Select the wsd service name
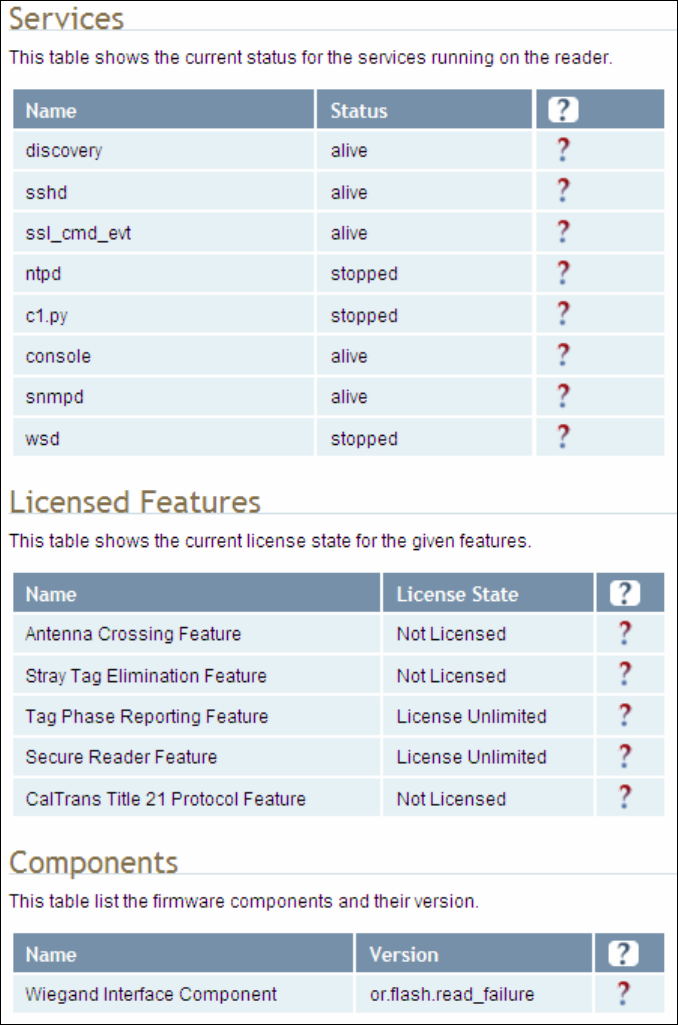Screen dimensions: 678x1025 coord(42,439)
